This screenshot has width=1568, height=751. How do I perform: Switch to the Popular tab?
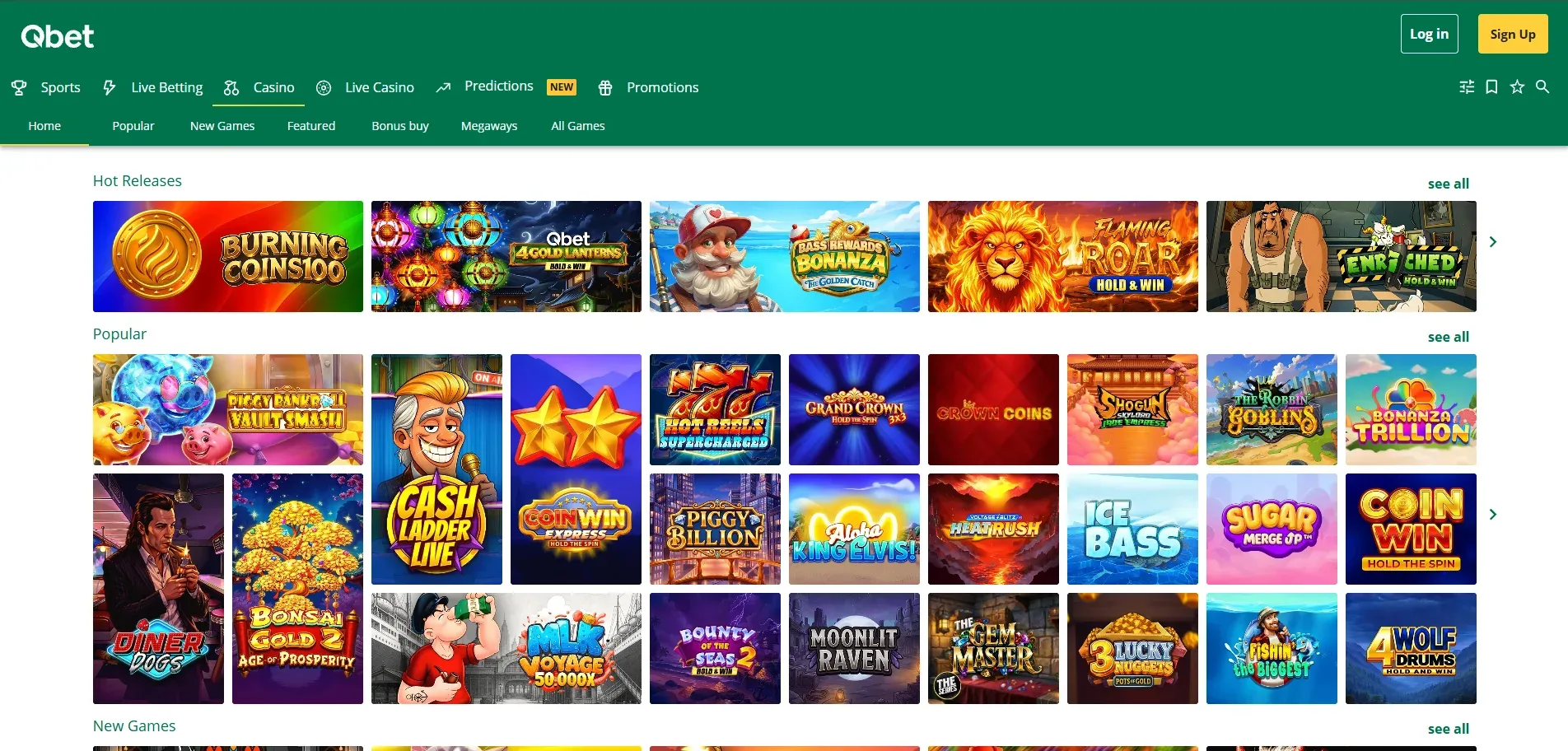(133, 126)
